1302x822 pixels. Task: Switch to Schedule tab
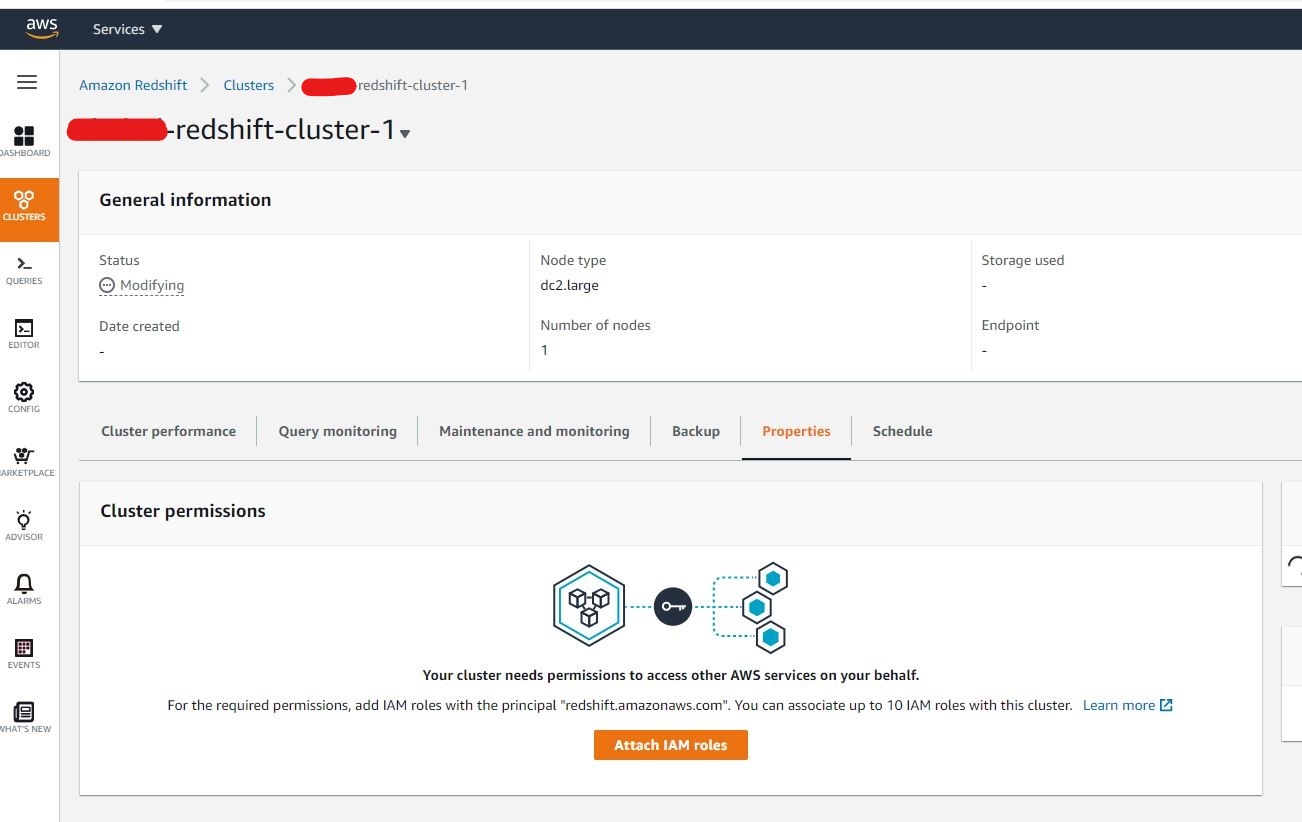click(x=903, y=431)
